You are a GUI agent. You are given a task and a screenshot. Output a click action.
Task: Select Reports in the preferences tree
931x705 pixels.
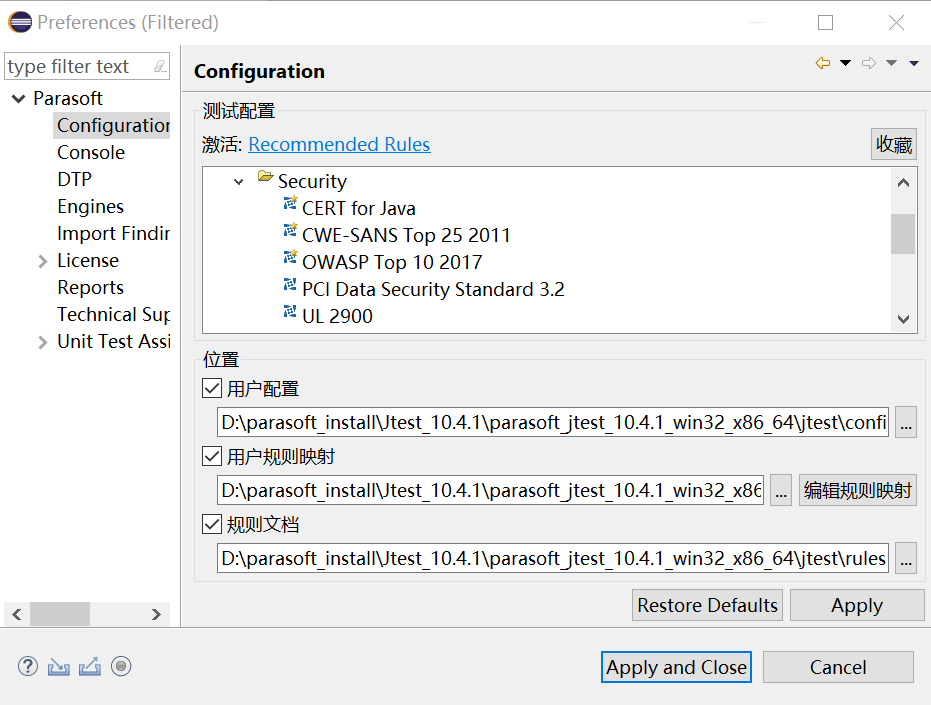click(90, 287)
